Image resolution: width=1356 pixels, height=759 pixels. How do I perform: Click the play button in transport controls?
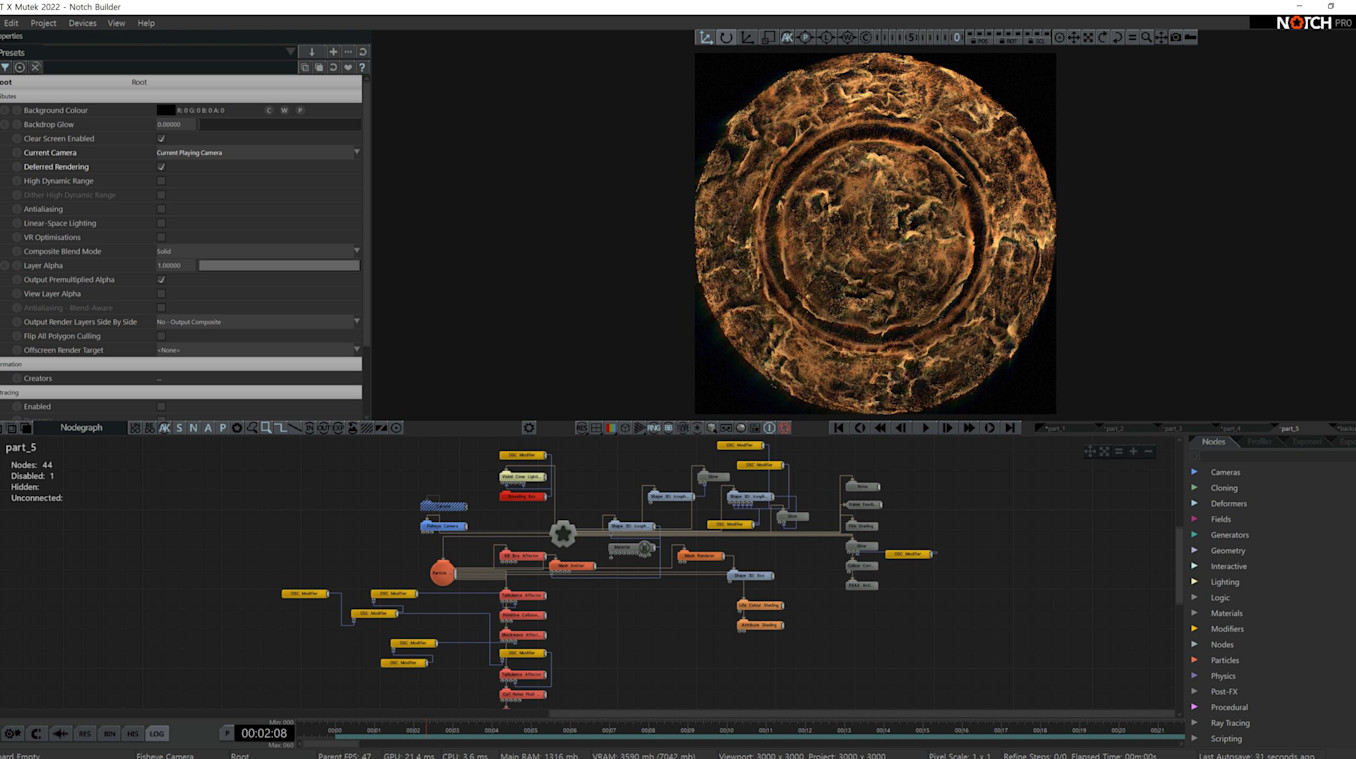925,428
